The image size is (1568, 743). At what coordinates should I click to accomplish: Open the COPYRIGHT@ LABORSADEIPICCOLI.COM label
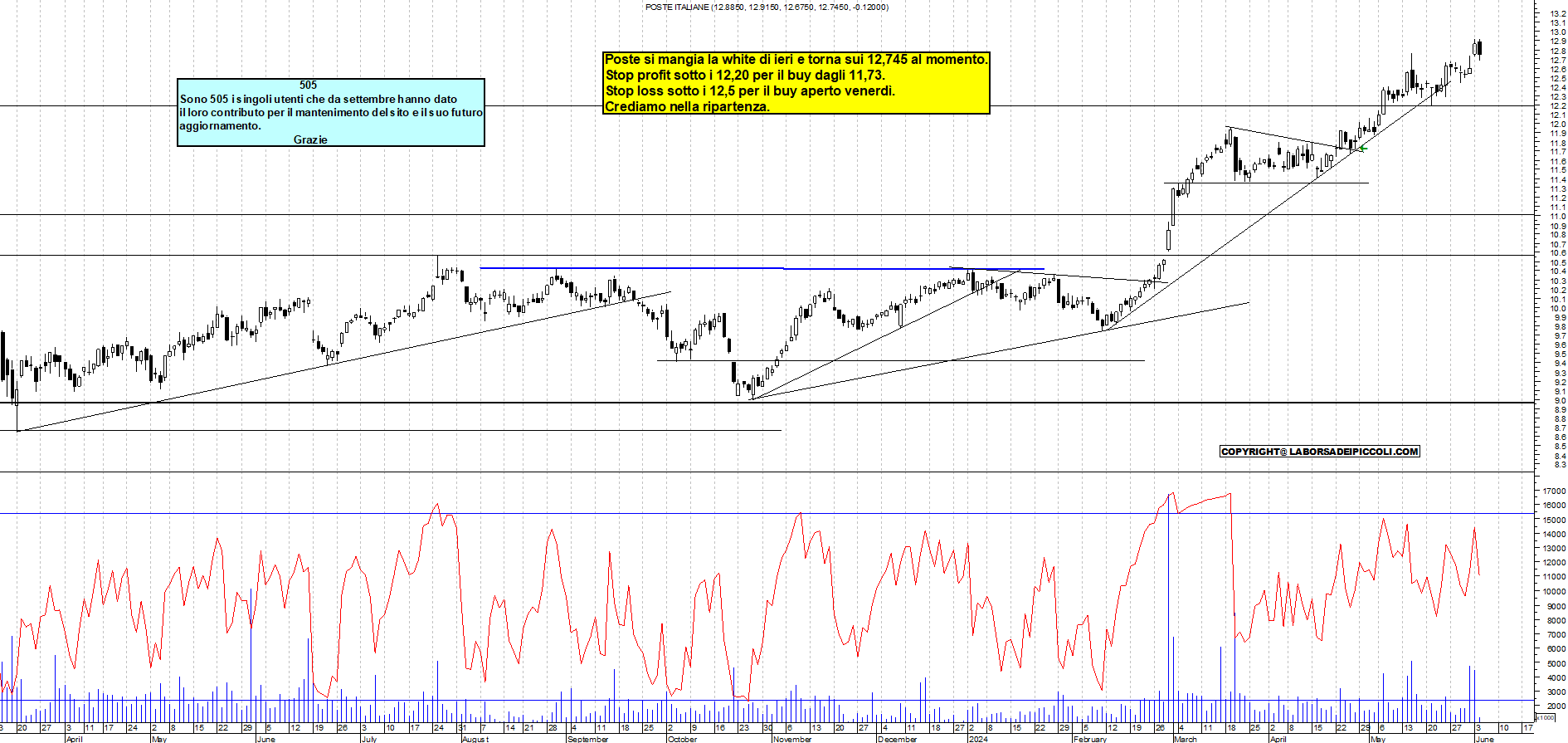click(1319, 452)
